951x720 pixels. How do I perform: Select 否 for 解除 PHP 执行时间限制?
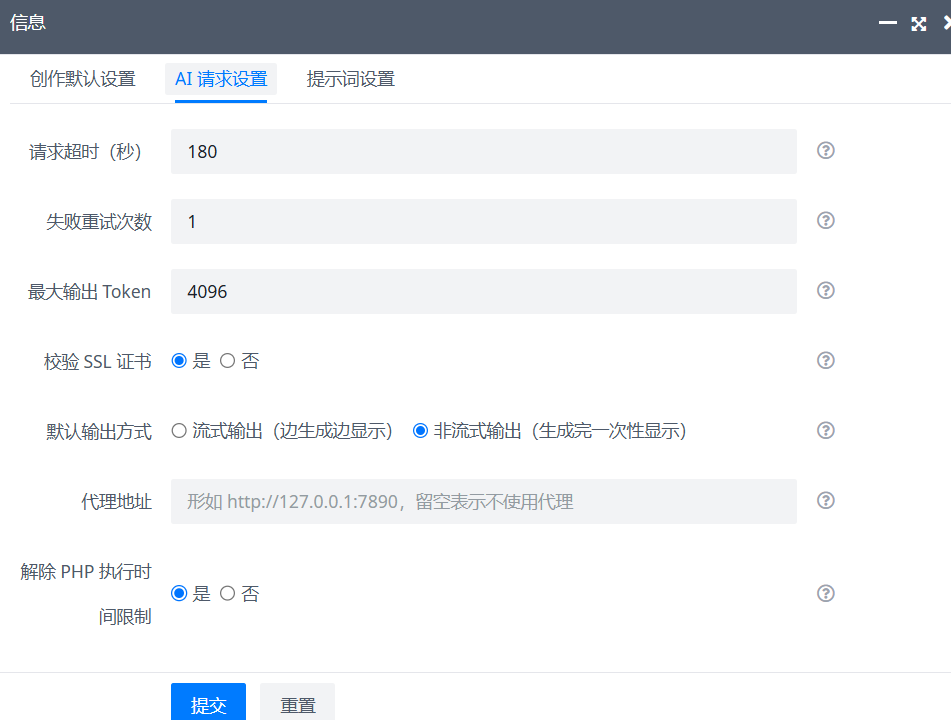(x=227, y=593)
